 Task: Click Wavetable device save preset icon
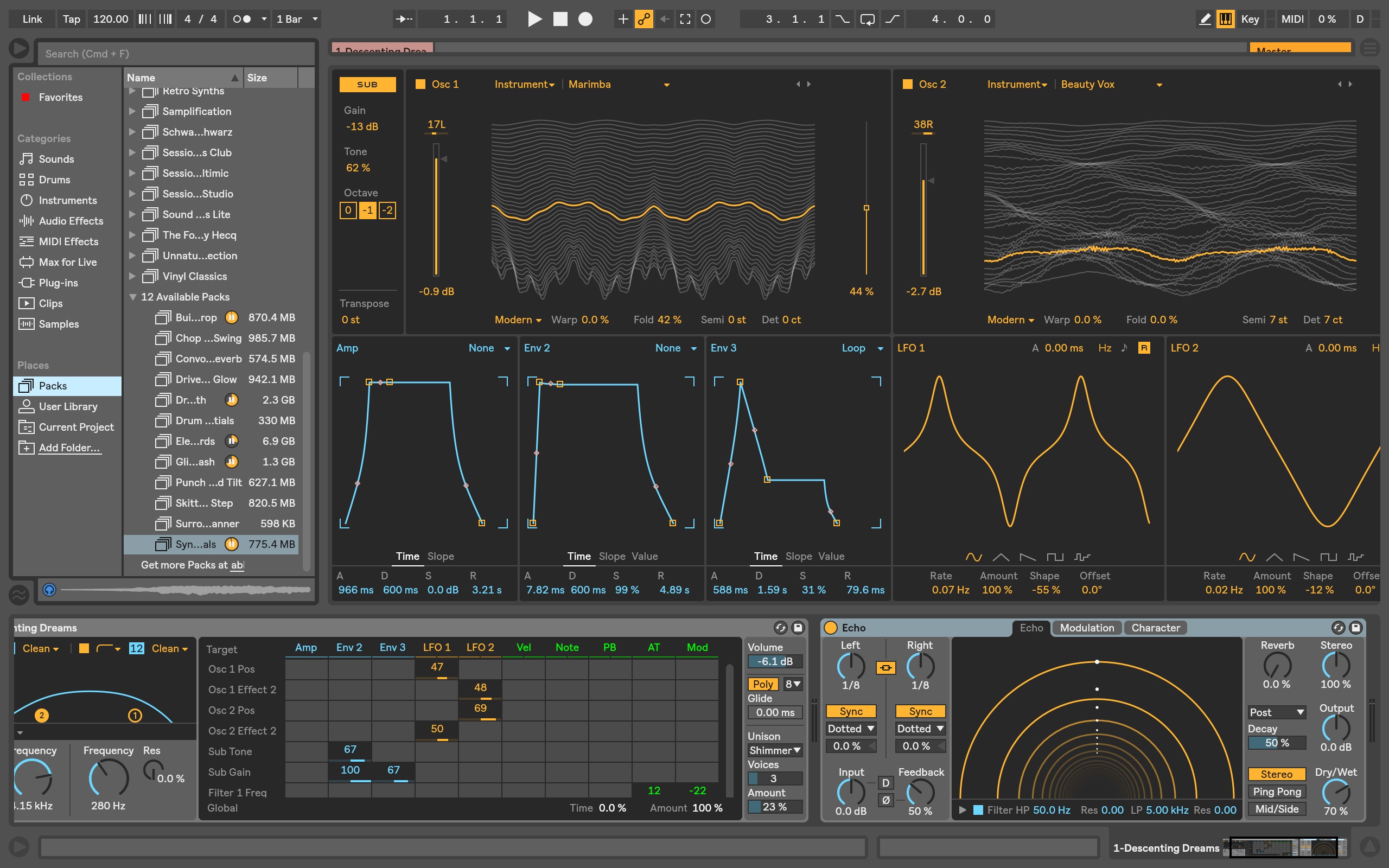[798, 628]
